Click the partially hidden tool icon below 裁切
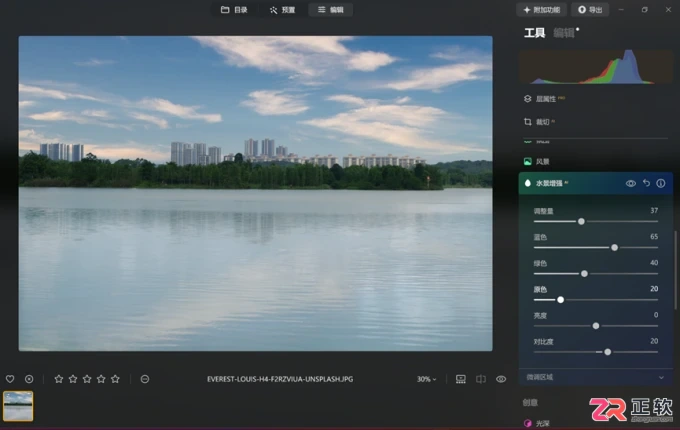 527,142
